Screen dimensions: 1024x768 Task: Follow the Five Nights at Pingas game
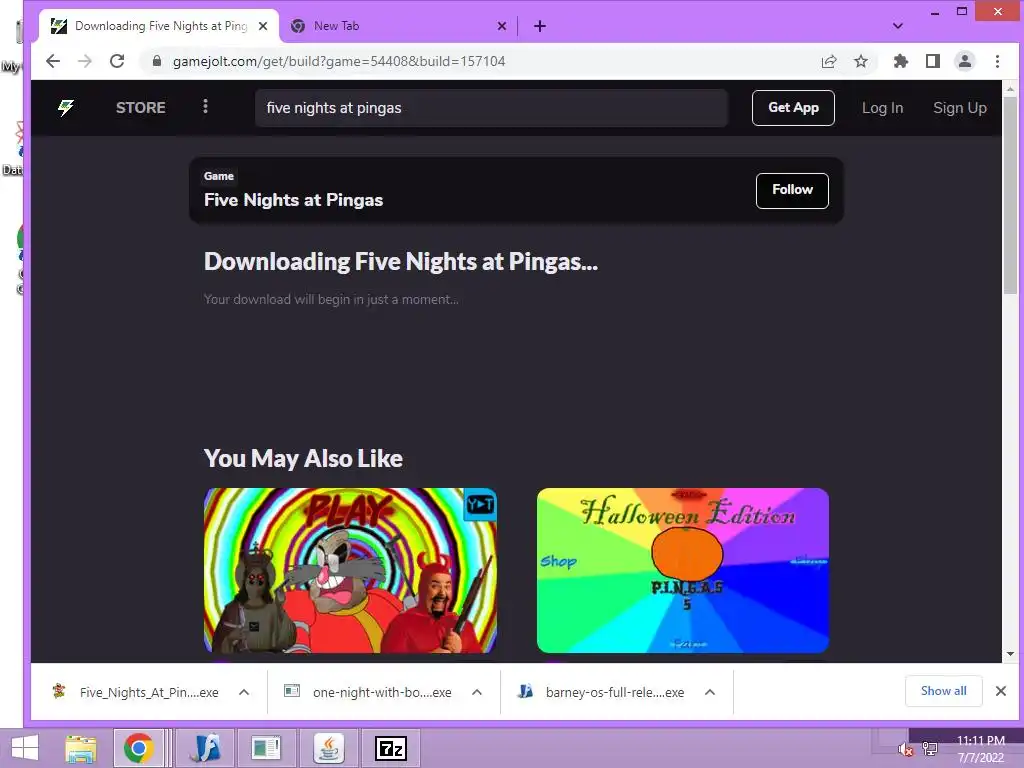(792, 190)
